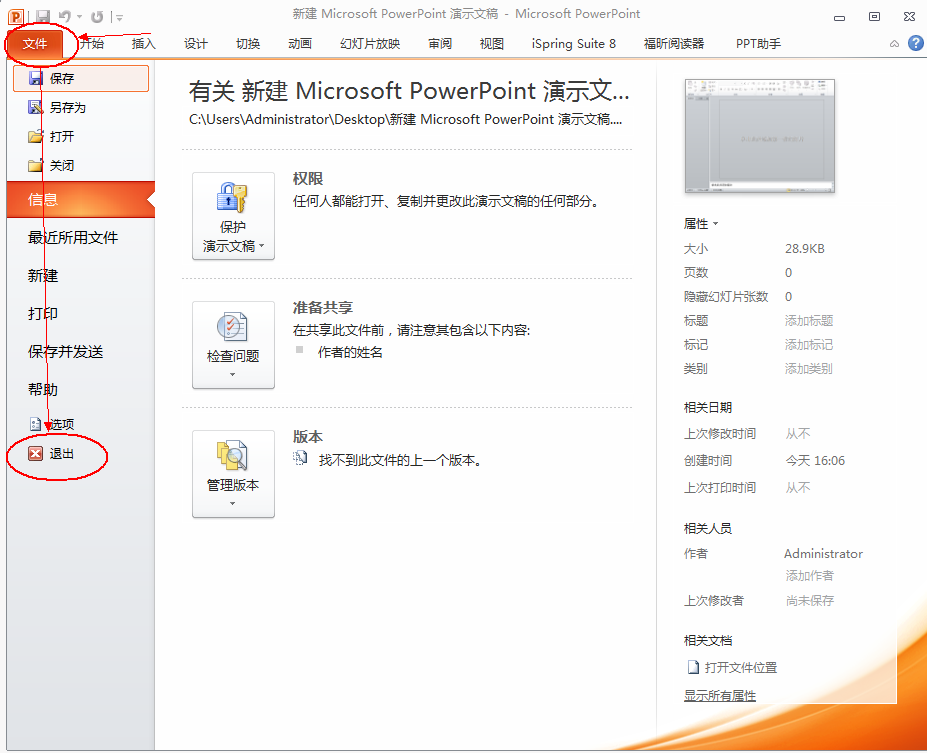Select the 打印 backstage section
The width and height of the screenshot is (927, 753).
point(81,314)
